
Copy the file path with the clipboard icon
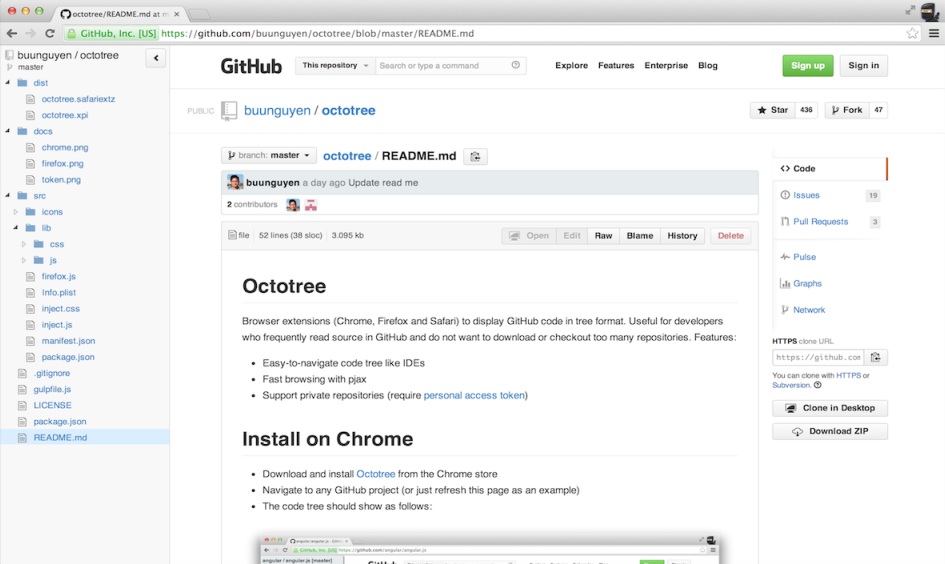[476, 156]
